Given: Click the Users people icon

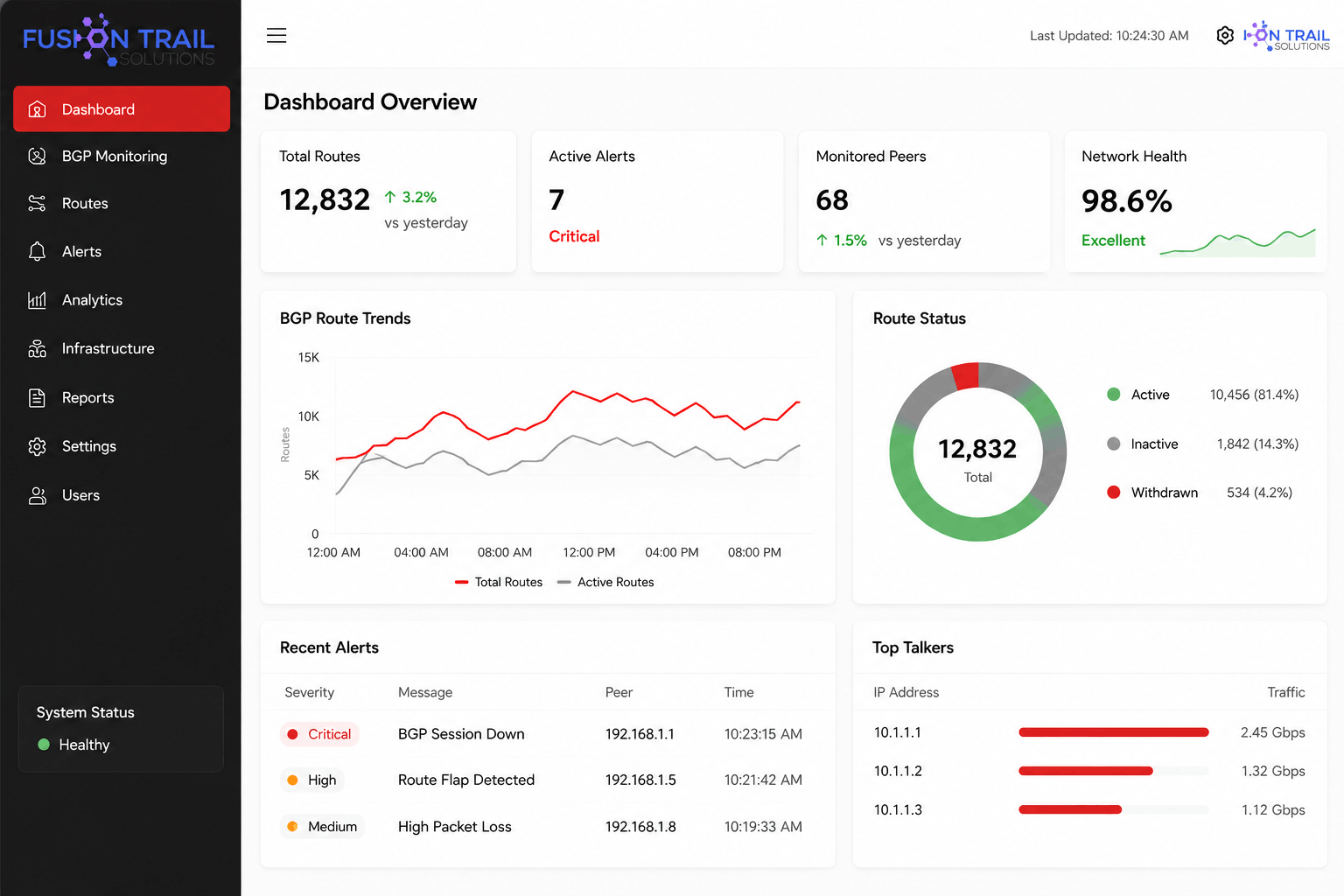Looking at the screenshot, I should pos(37,495).
